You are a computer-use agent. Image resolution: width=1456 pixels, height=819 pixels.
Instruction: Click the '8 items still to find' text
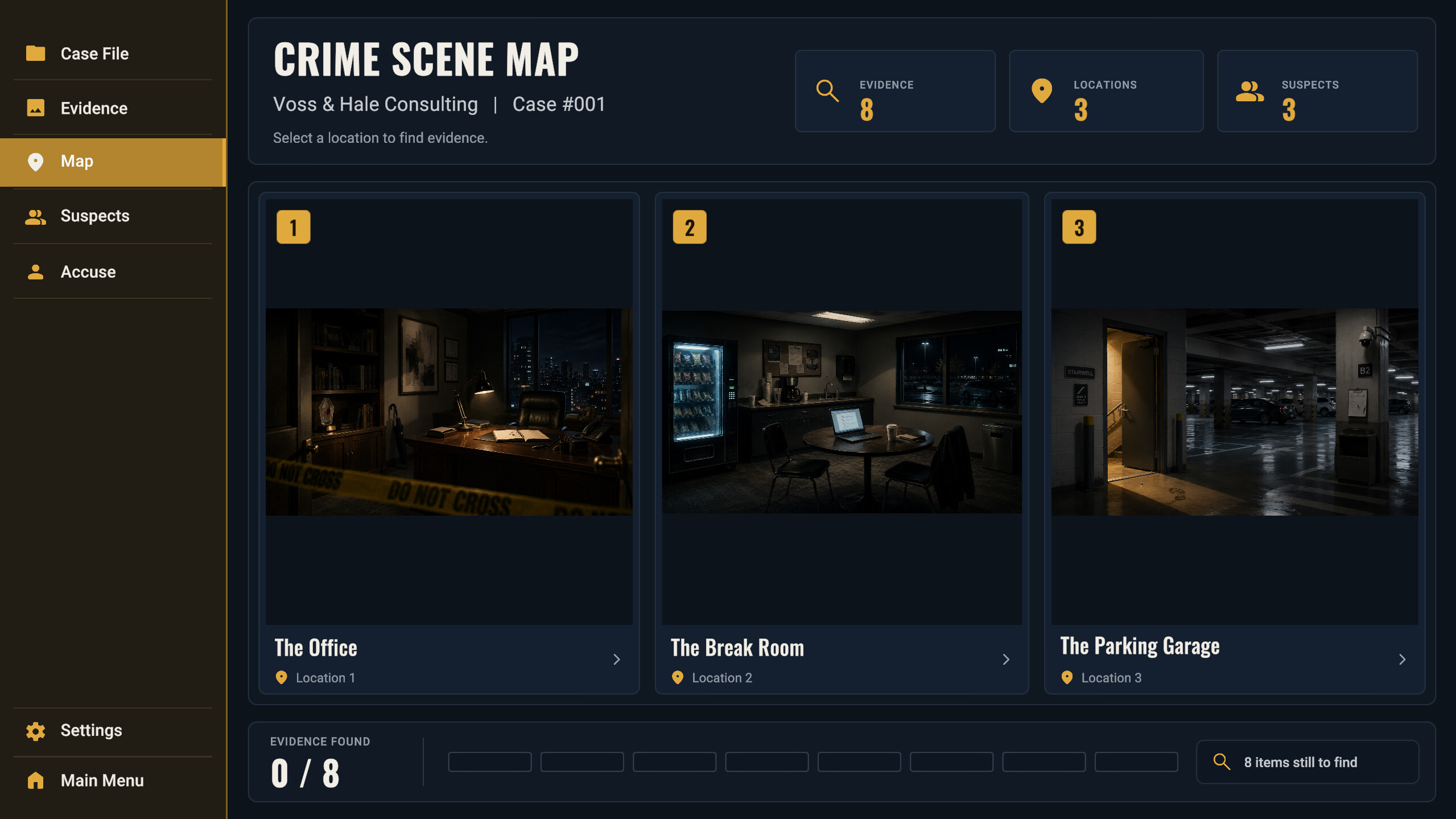(x=1300, y=762)
